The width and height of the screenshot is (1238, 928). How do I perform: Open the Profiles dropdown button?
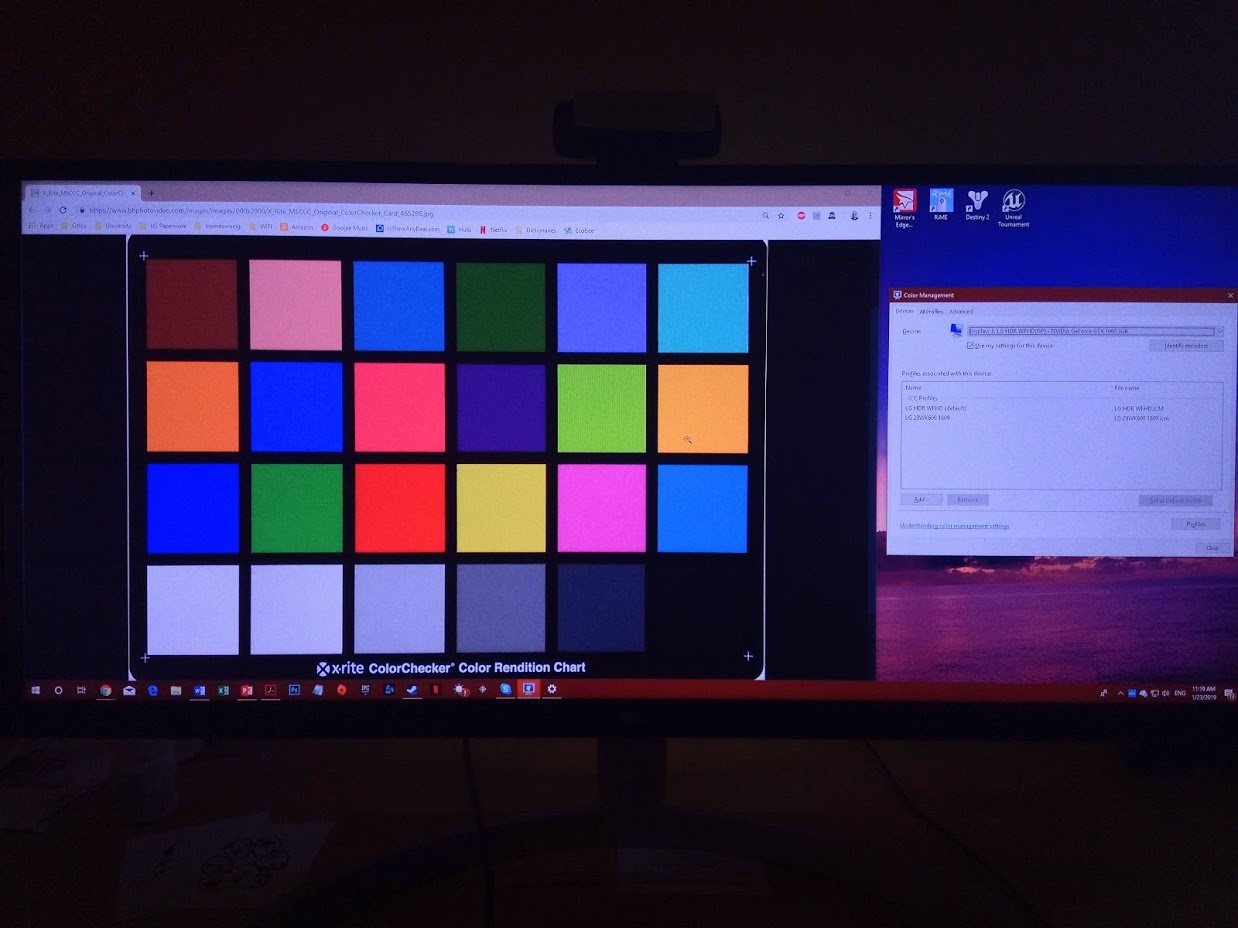coord(1195,524)
